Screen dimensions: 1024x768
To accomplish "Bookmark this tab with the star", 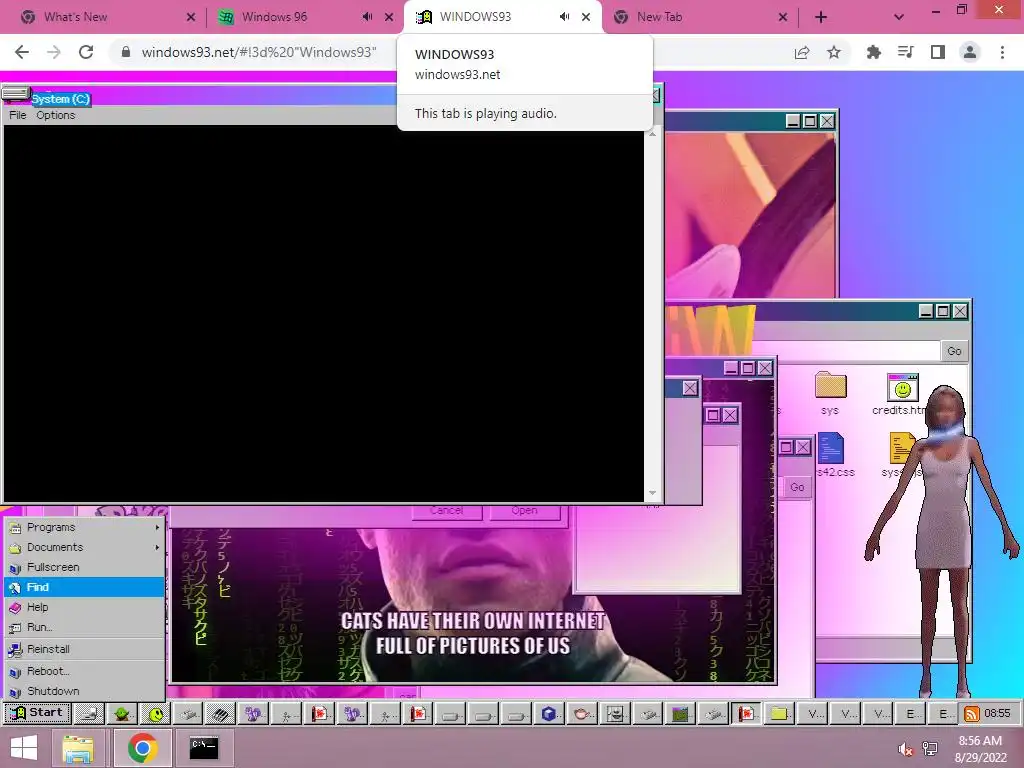I will tap(834, 52).
